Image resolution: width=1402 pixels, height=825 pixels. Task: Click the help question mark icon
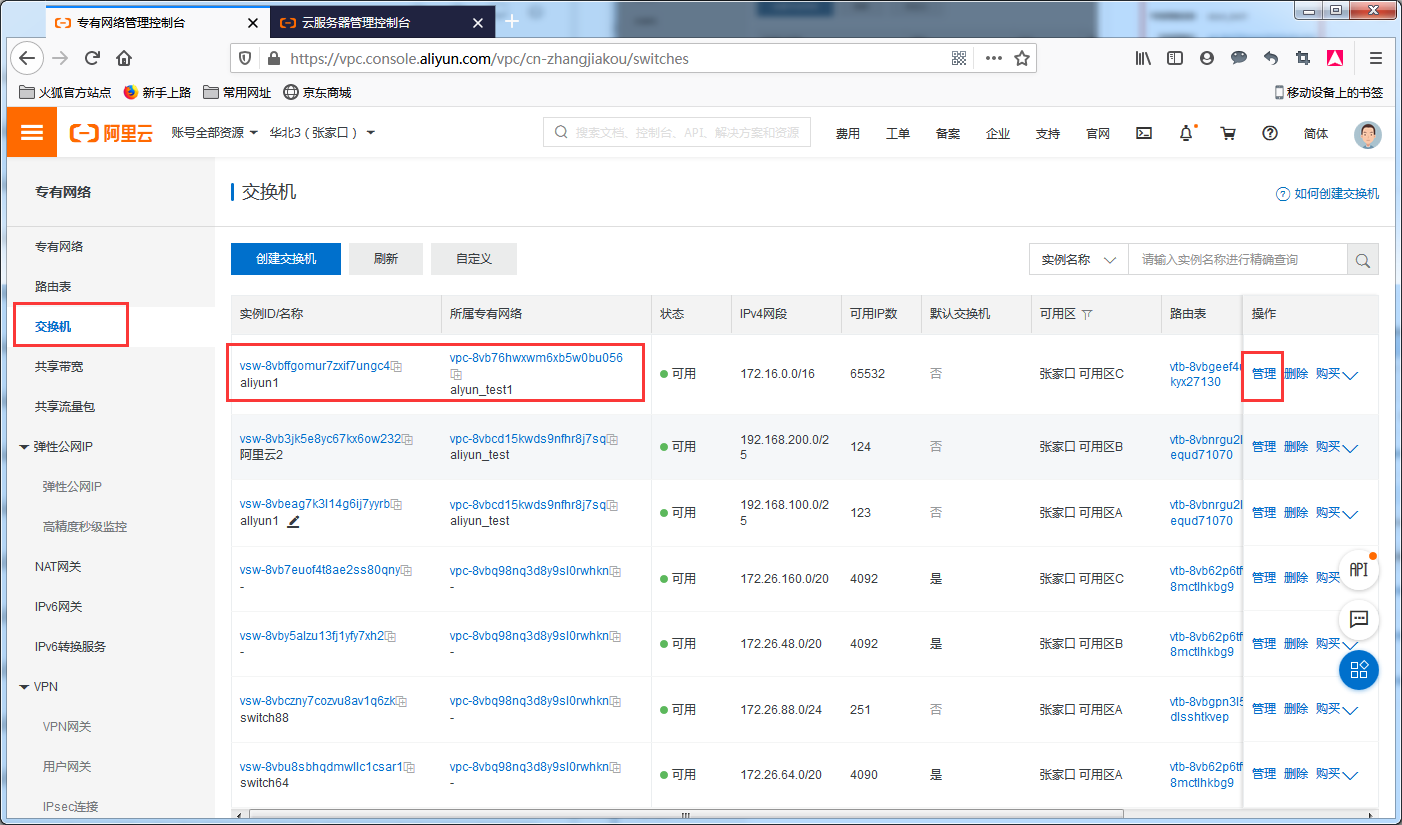[1270, 133]
